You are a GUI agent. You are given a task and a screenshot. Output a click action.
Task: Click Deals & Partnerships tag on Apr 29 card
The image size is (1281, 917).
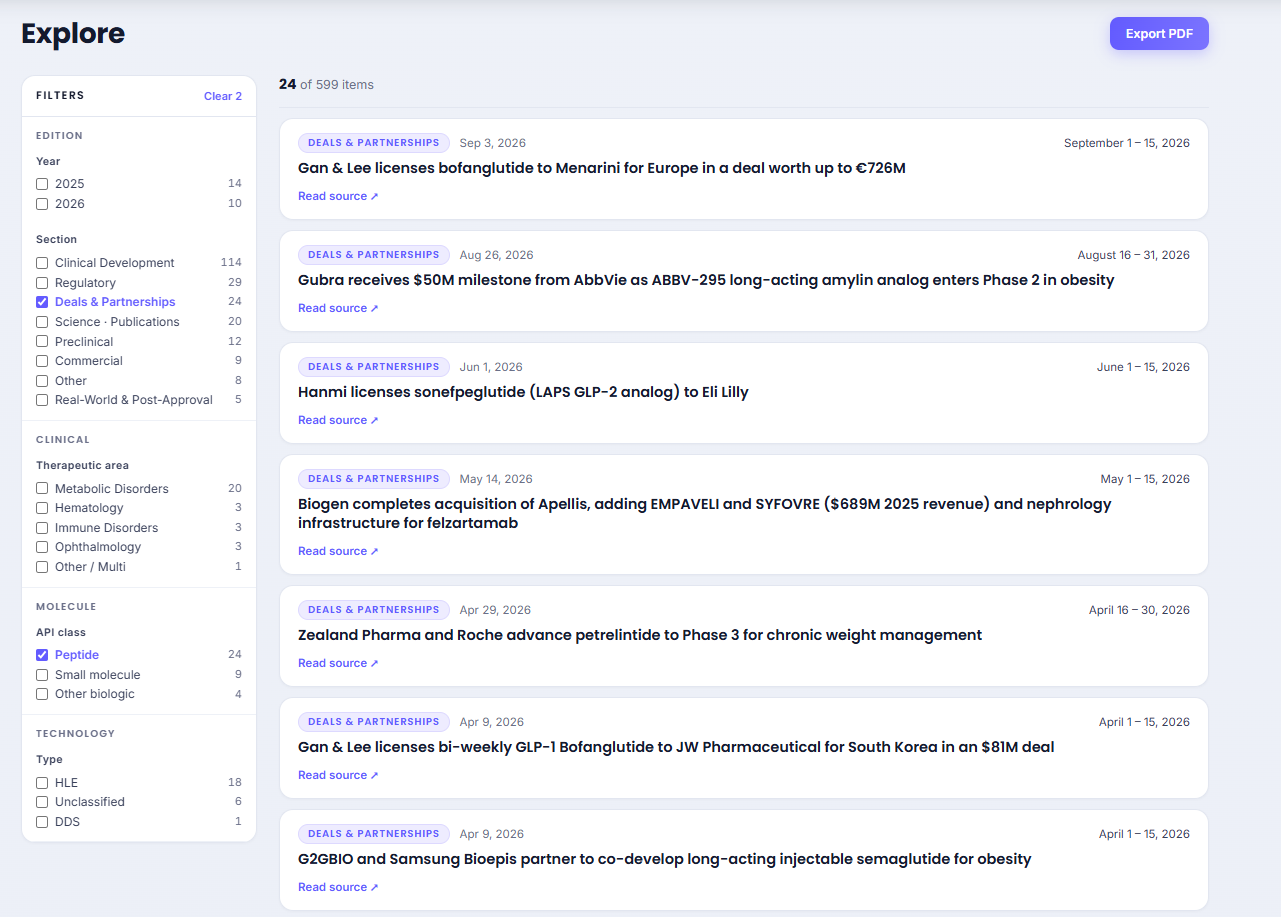click(374, 610)
